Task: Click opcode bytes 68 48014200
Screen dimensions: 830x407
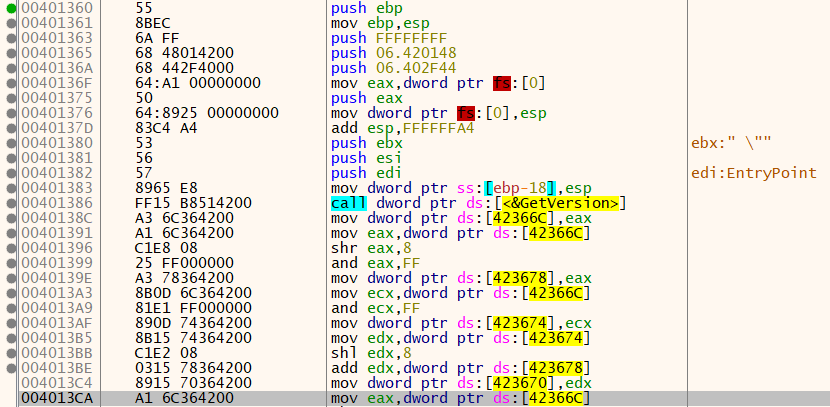Action: pyautogui.click(x=184, y=53)
